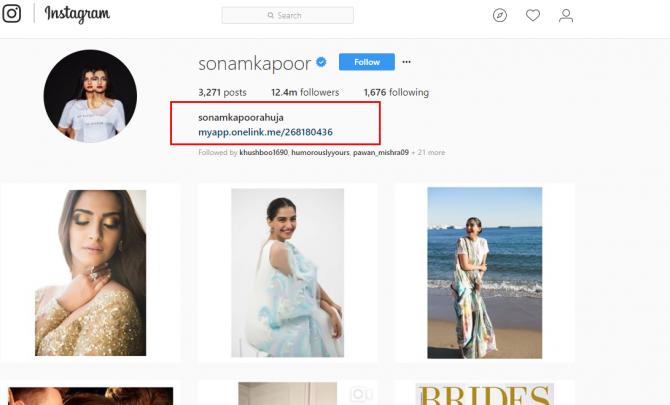Focus the Search input field
This screenshot has width=670, height=405.
tap(288, 15)
